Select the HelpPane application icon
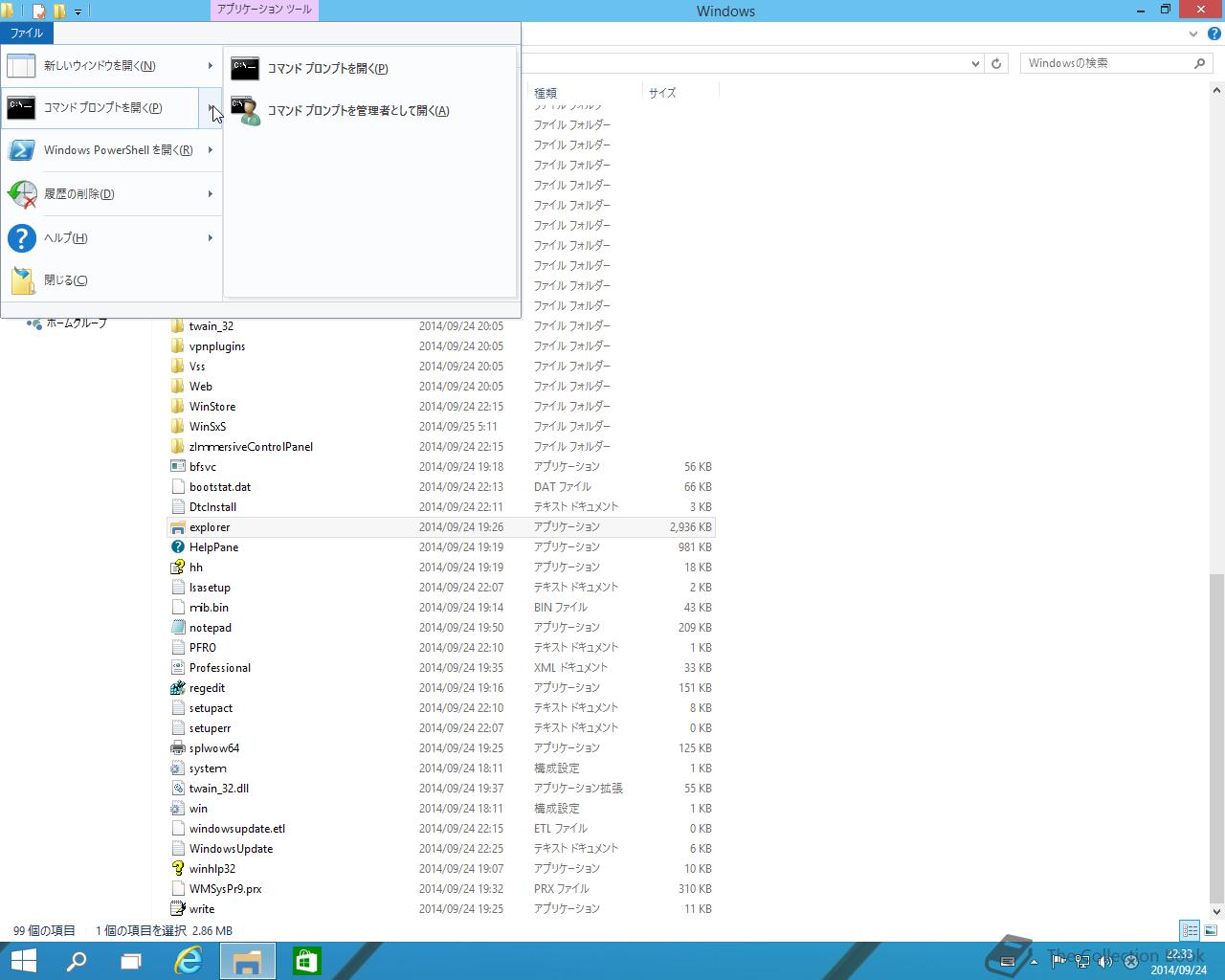Viewport: 1225px width, 980px height. coord(177,547)
